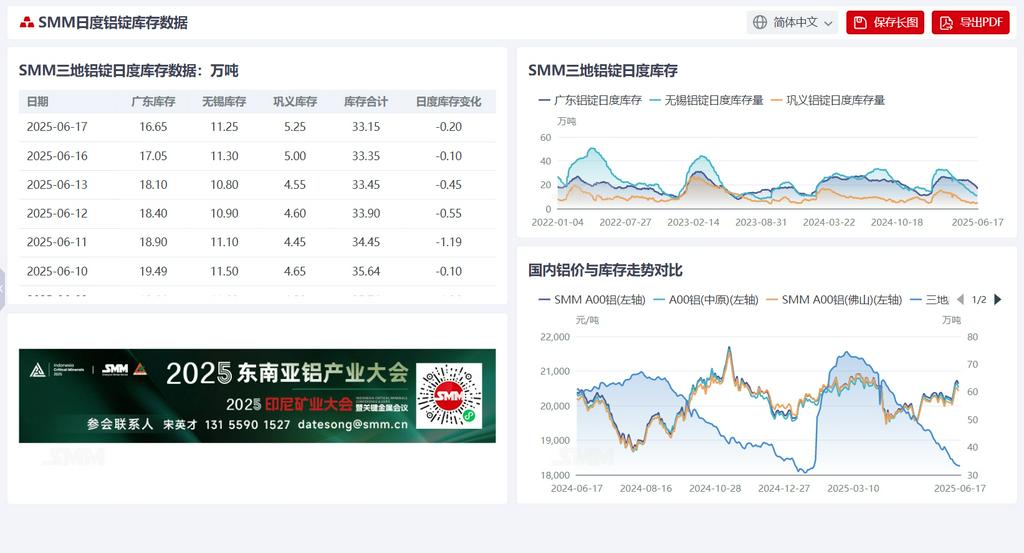Select the 2025-06-16 date cell
This screenshot has height=553, width=1024.
click(x=57, y=156)
